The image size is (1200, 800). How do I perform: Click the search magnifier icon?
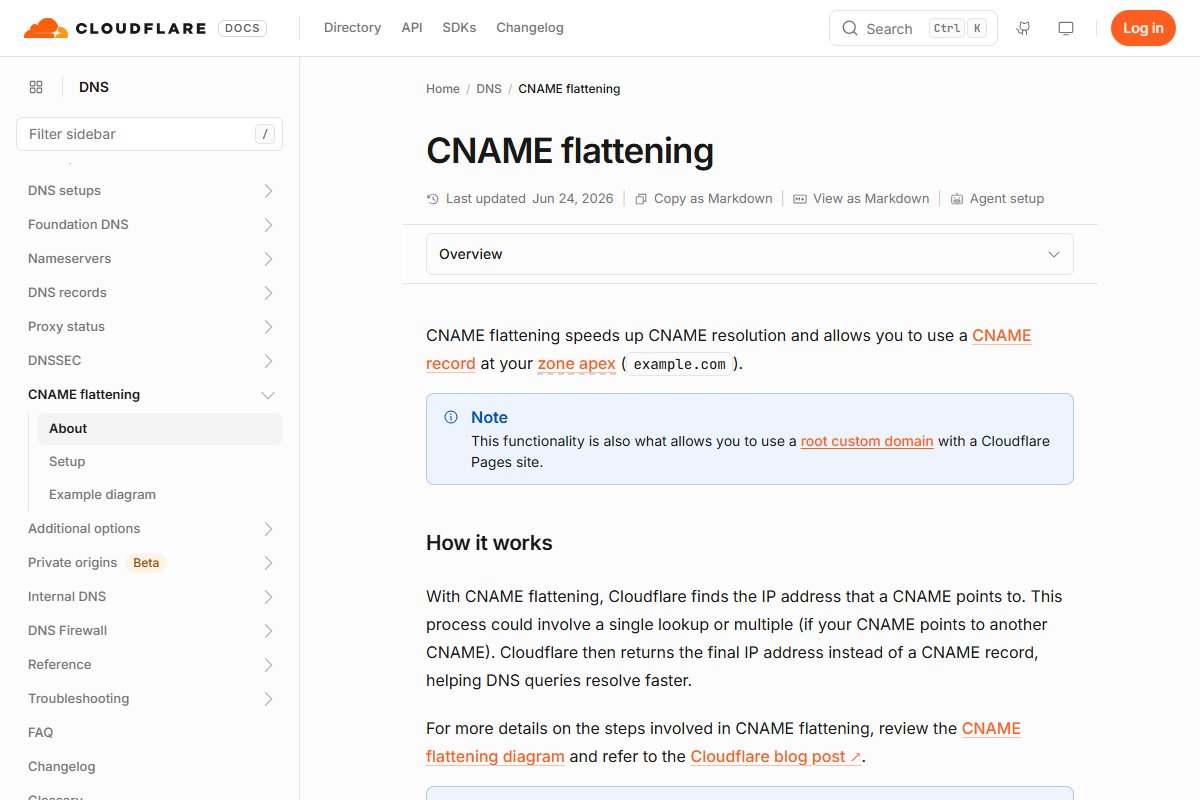[850, 28]
